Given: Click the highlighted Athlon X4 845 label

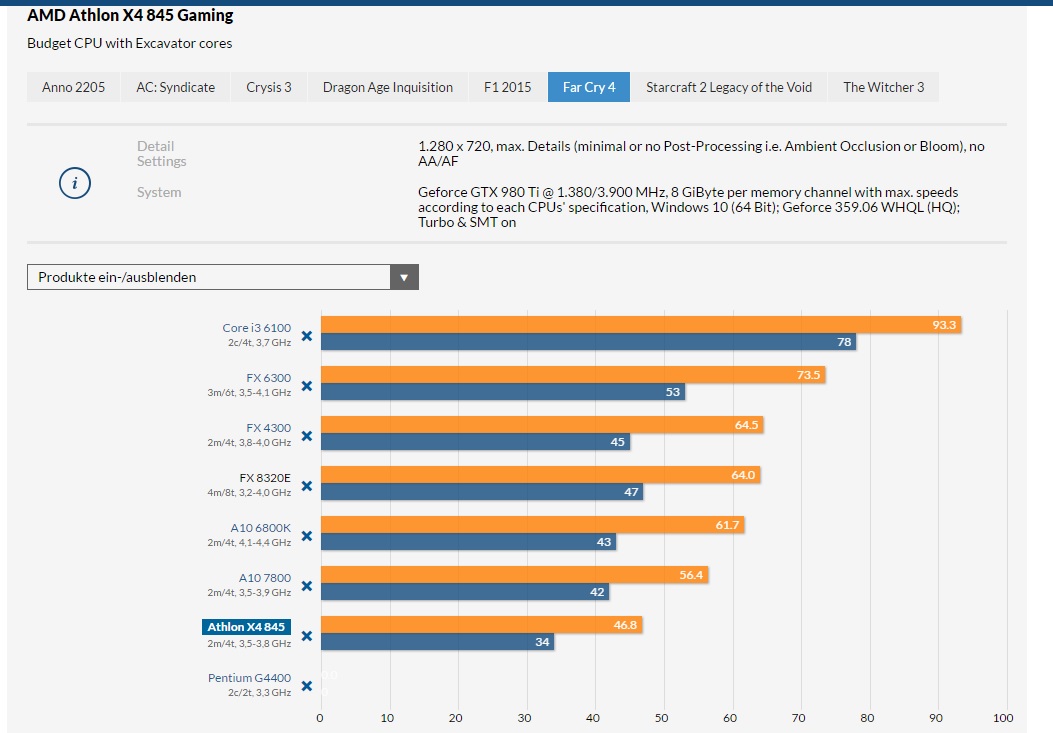Looking at the screenshot, I should point(246,627).
